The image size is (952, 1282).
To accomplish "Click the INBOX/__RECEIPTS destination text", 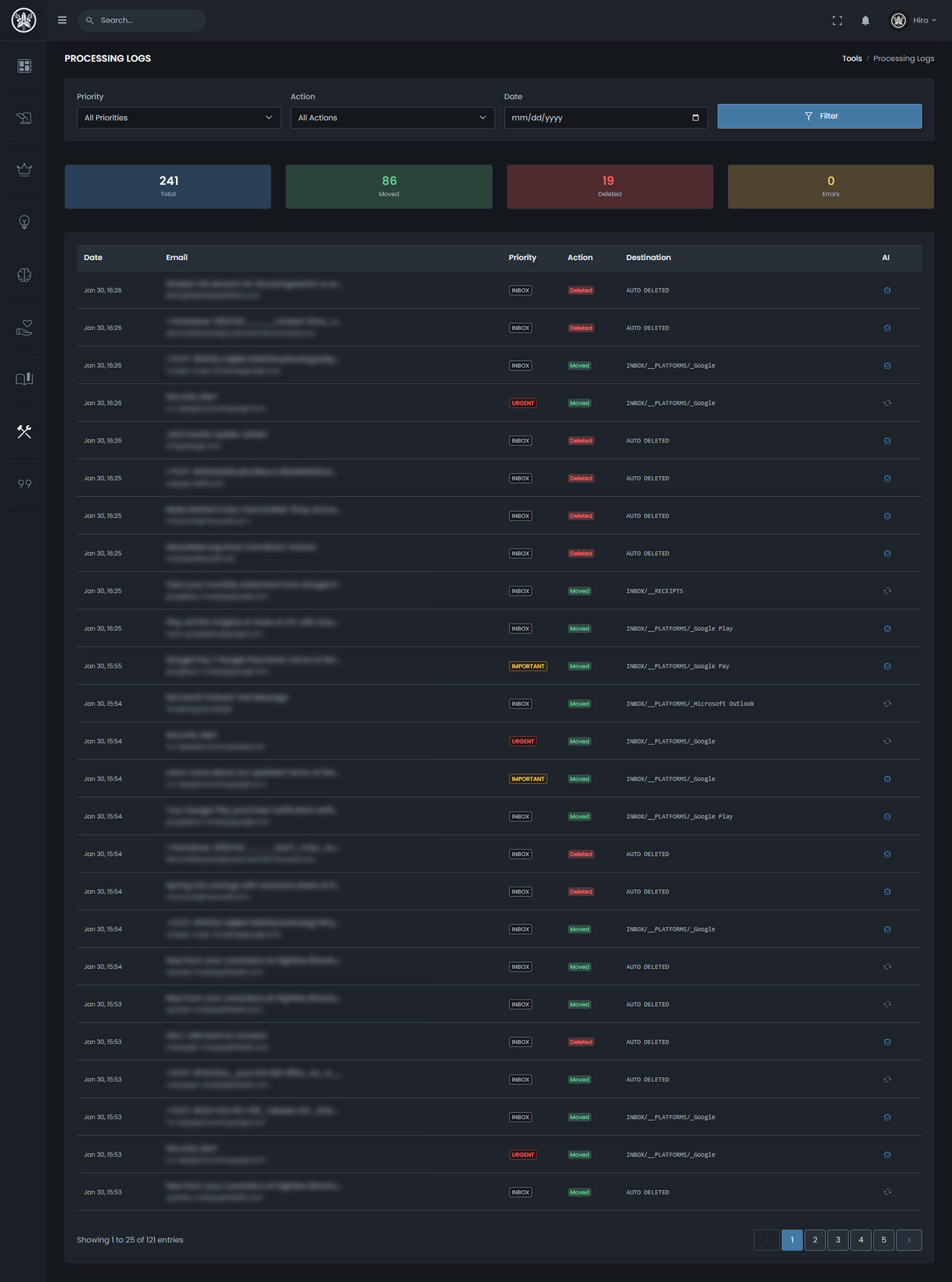I will [x=654, y=591].
